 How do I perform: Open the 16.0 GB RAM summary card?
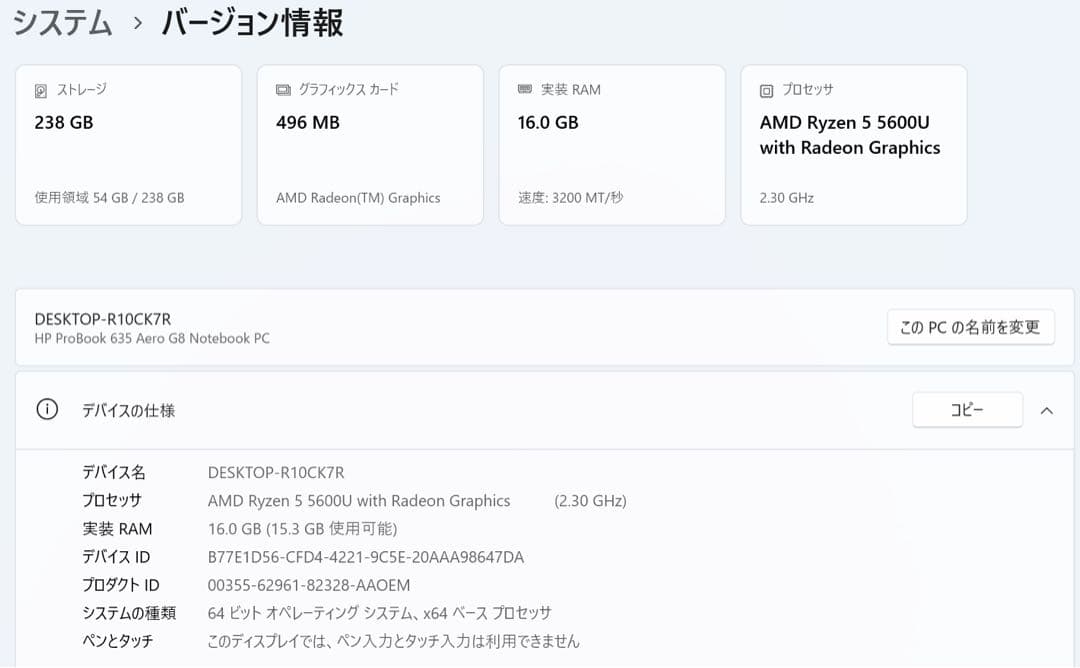[x=612, y=144]
